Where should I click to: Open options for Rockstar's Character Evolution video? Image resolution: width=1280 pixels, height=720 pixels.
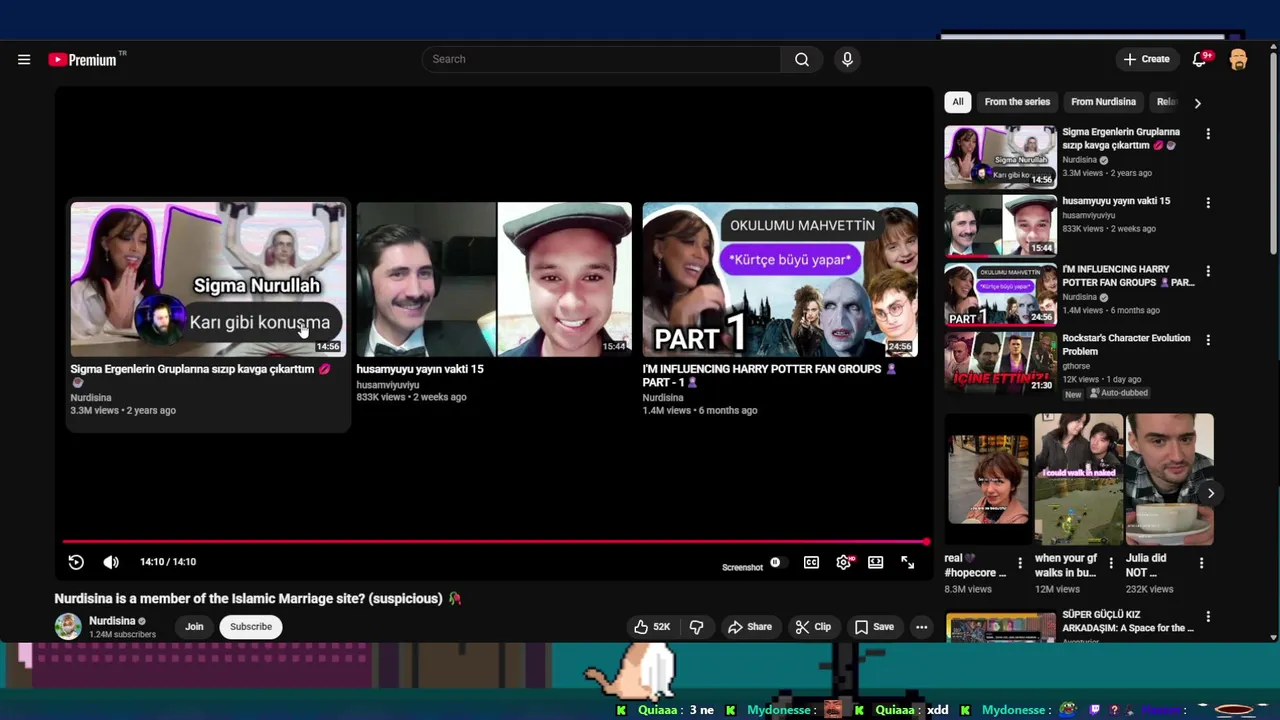click(1208, 340)
